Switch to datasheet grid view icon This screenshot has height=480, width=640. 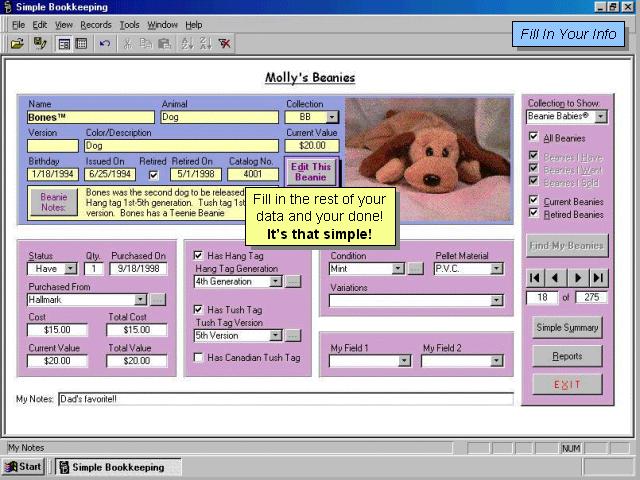(x=81, y=43)
